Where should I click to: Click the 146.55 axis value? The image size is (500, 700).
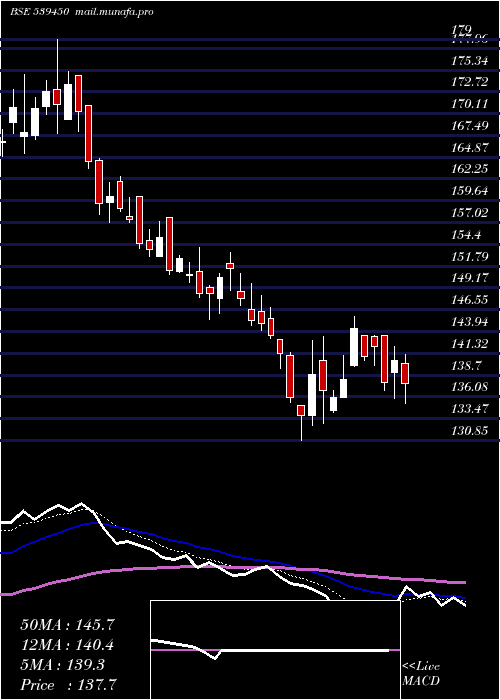pos(469,300)
